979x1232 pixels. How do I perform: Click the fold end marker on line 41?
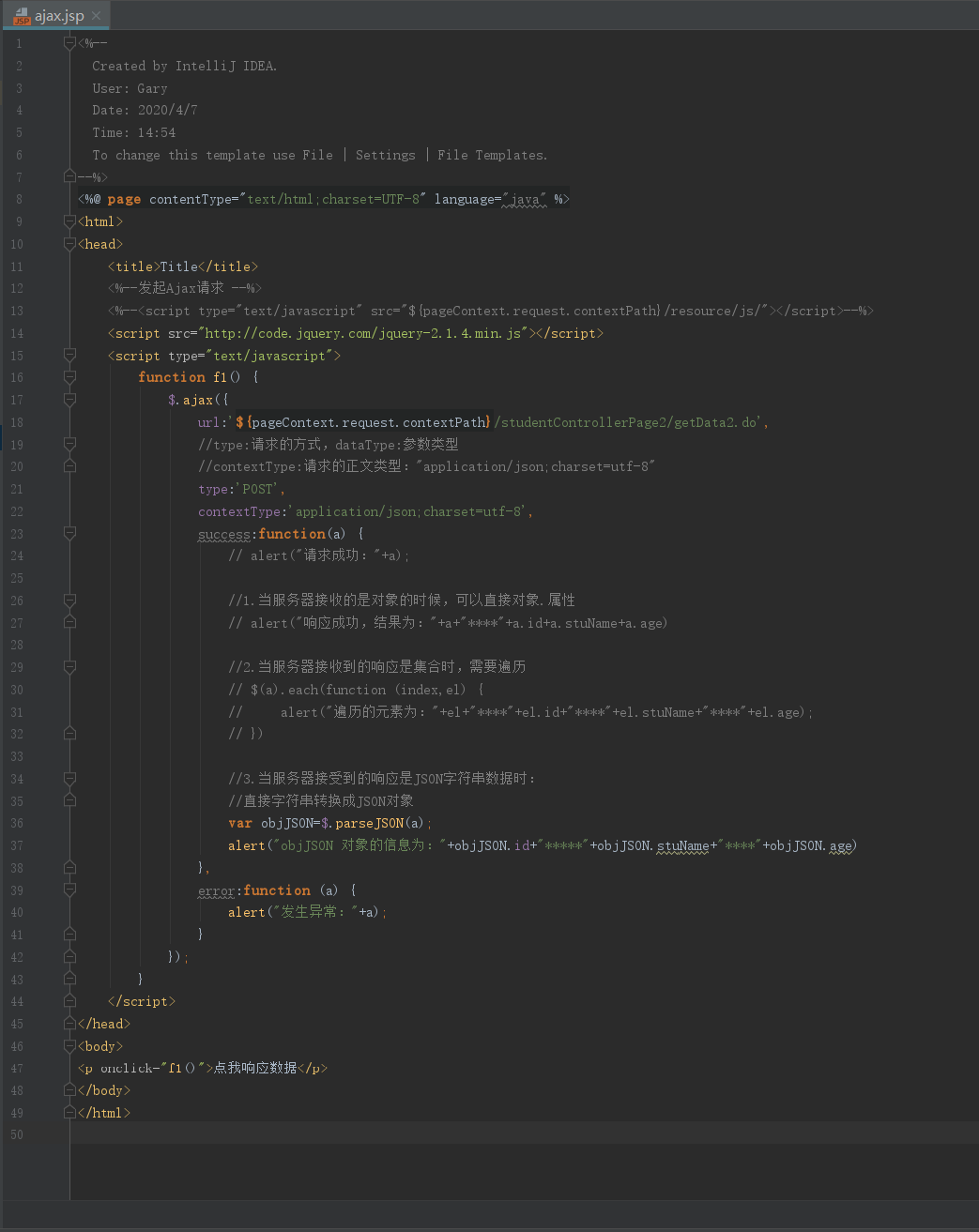69,935
